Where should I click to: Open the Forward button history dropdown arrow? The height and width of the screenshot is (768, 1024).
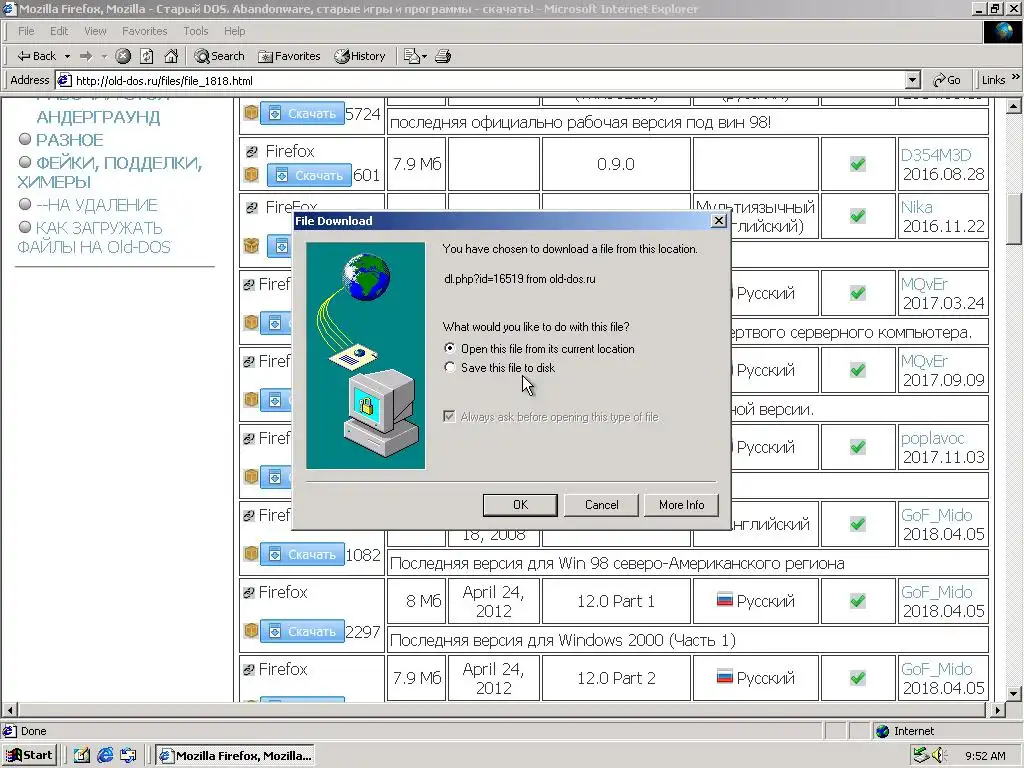tap(104, 56)
